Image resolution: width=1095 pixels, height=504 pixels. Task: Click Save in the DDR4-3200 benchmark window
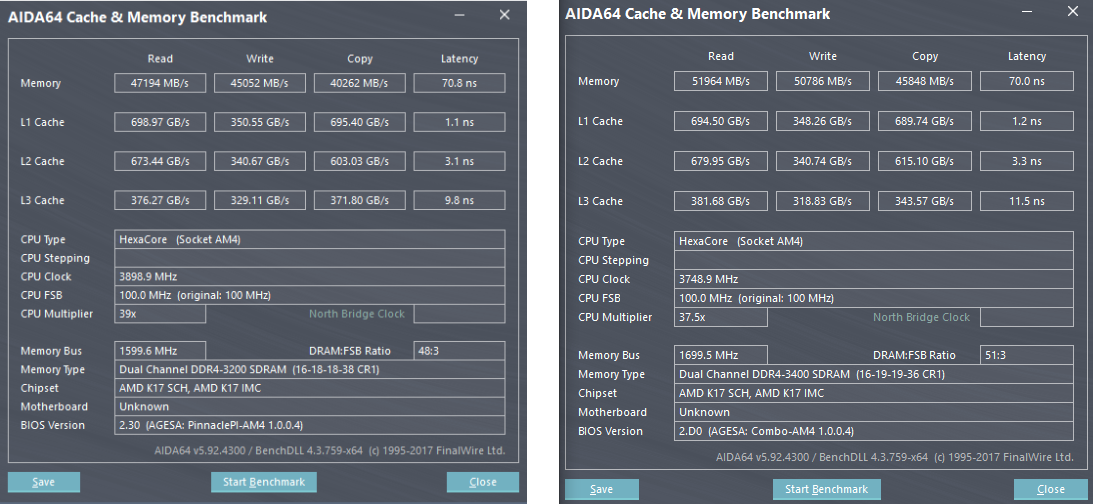click(43, 482)
